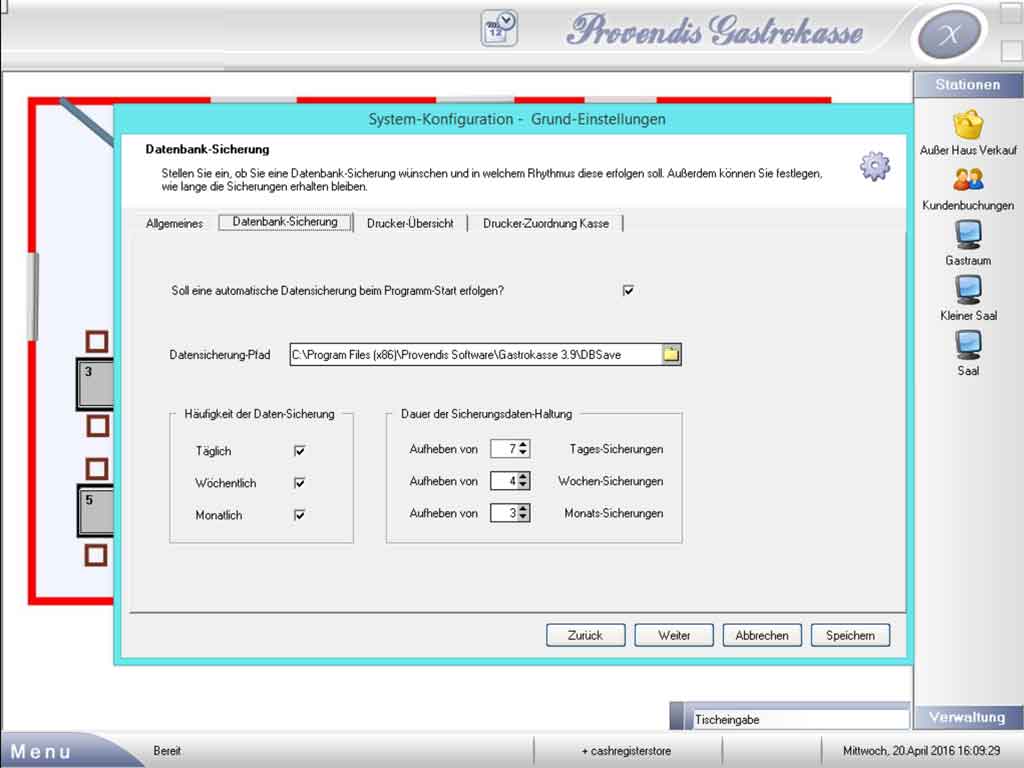
Task: Open Außer Haus Verkauf station
Action: coord(968,133)
